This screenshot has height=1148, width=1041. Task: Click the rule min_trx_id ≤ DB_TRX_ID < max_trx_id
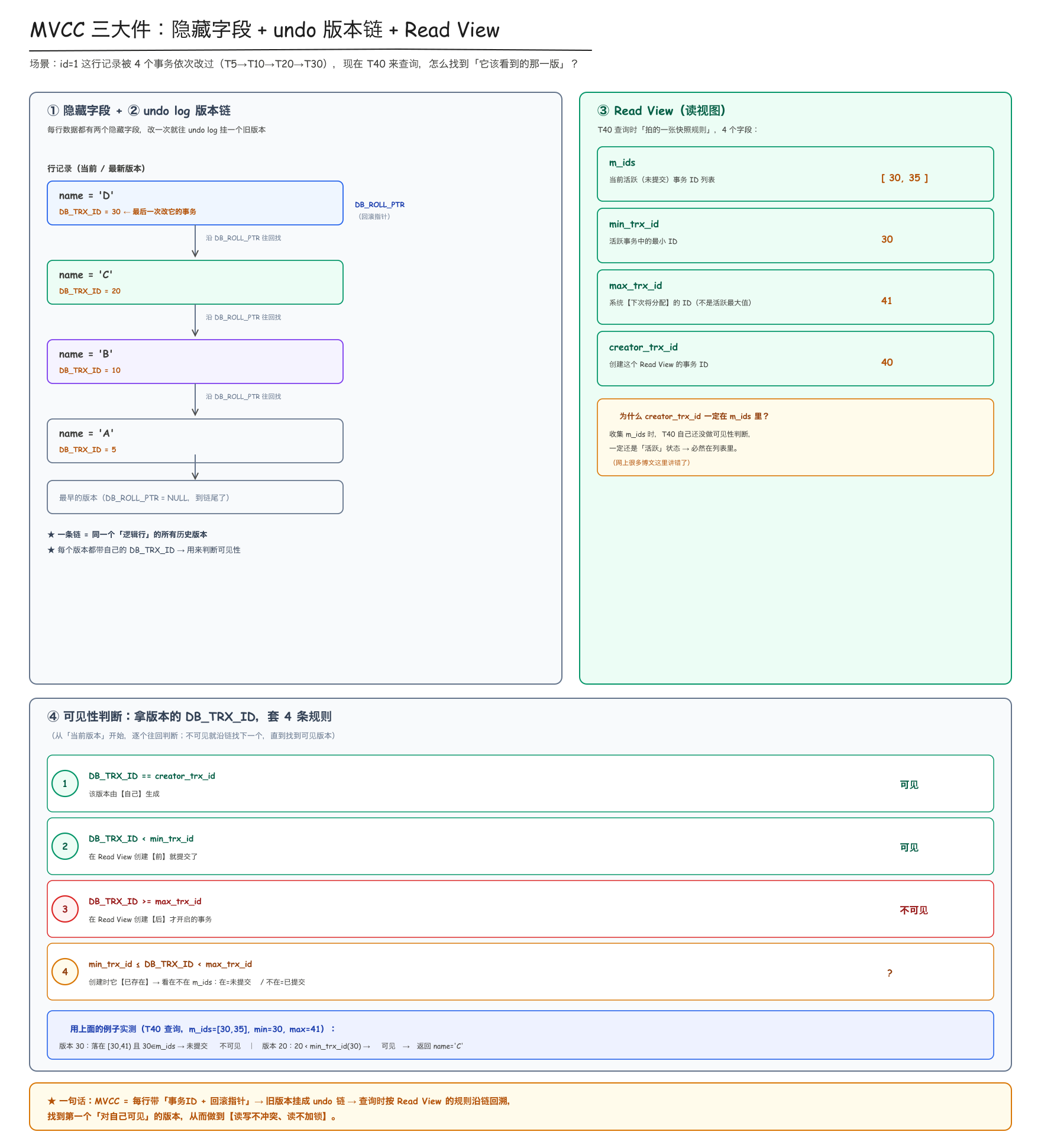coord(170,965)
